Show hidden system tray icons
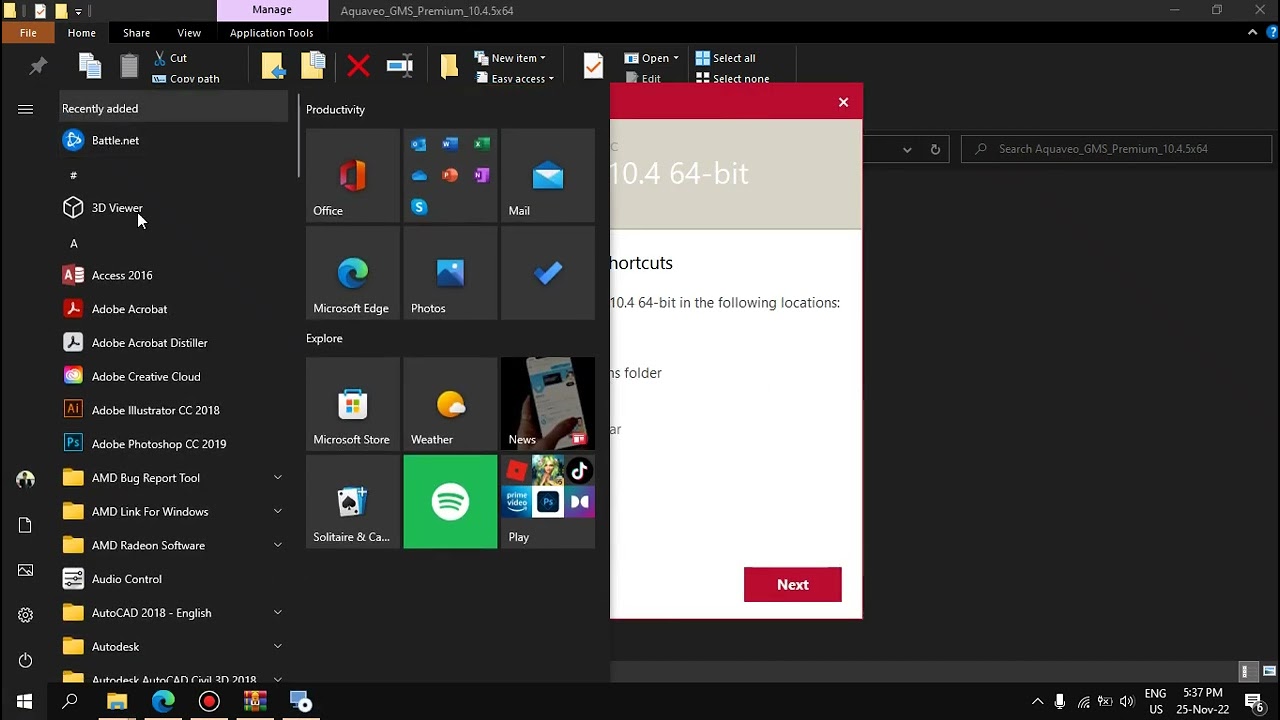 click(x=1037, y=702)
